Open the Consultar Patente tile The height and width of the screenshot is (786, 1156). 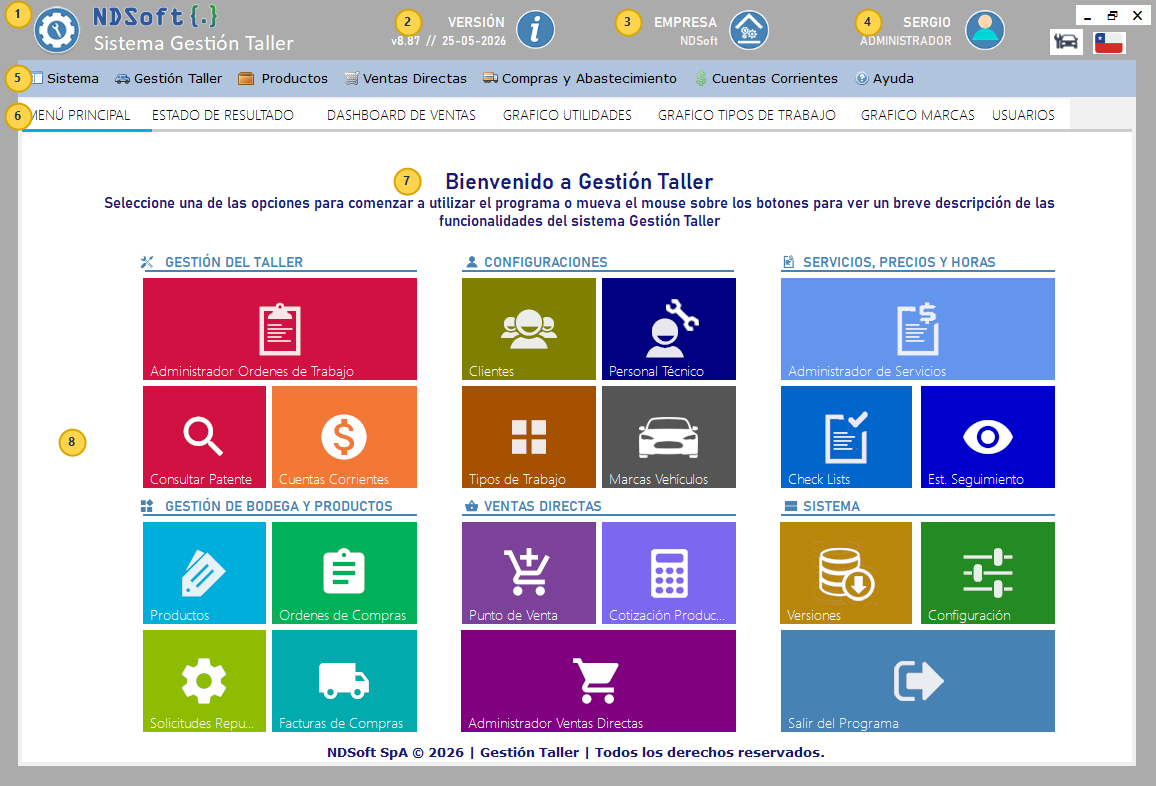coord(204,437)
